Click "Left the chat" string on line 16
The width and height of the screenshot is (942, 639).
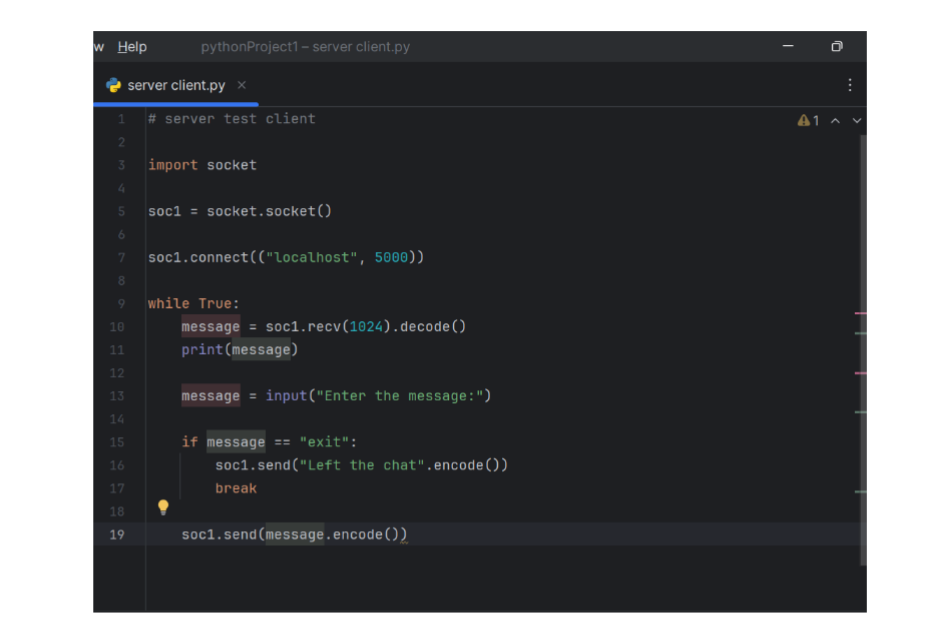[x=362, y=465]
